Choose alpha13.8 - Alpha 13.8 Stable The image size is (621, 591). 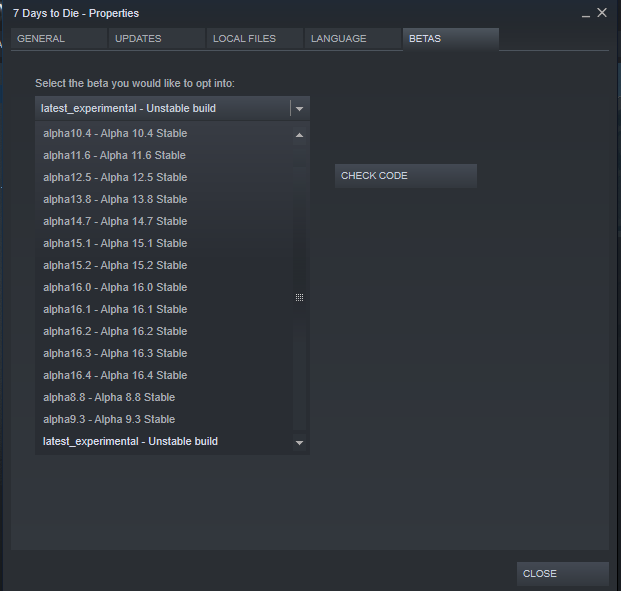(164, 199)
